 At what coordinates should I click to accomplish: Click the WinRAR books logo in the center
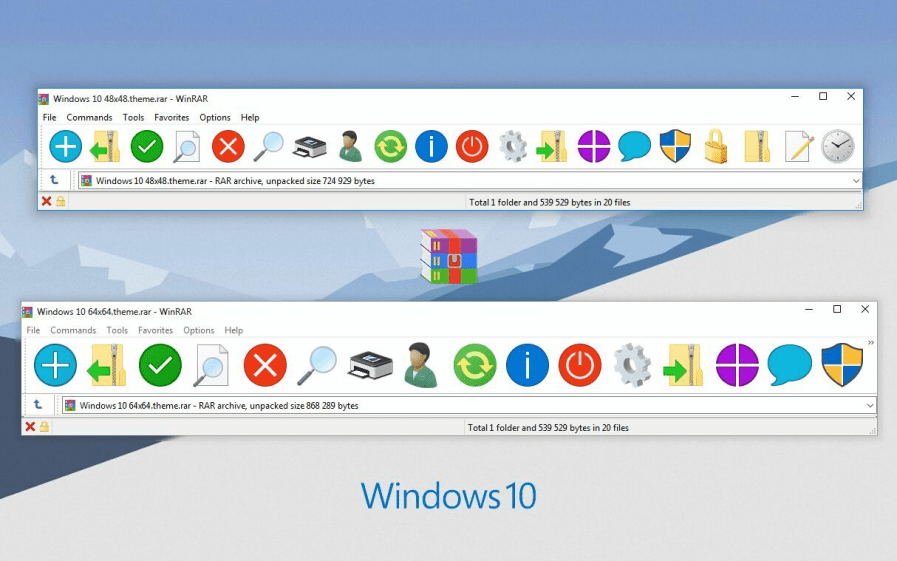(x=449, y=256)
